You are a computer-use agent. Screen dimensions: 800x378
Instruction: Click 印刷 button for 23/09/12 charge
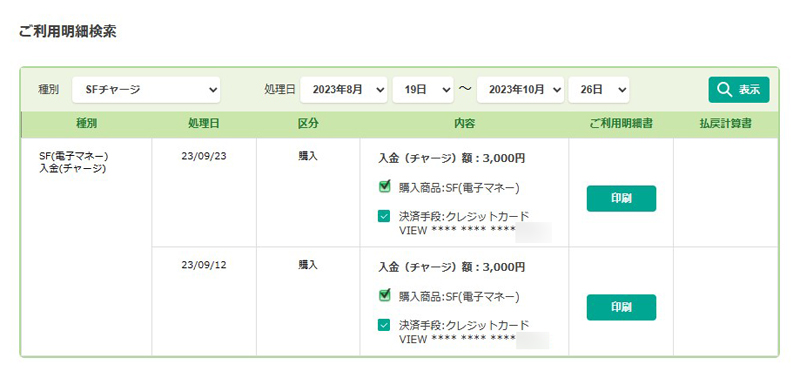621,307
